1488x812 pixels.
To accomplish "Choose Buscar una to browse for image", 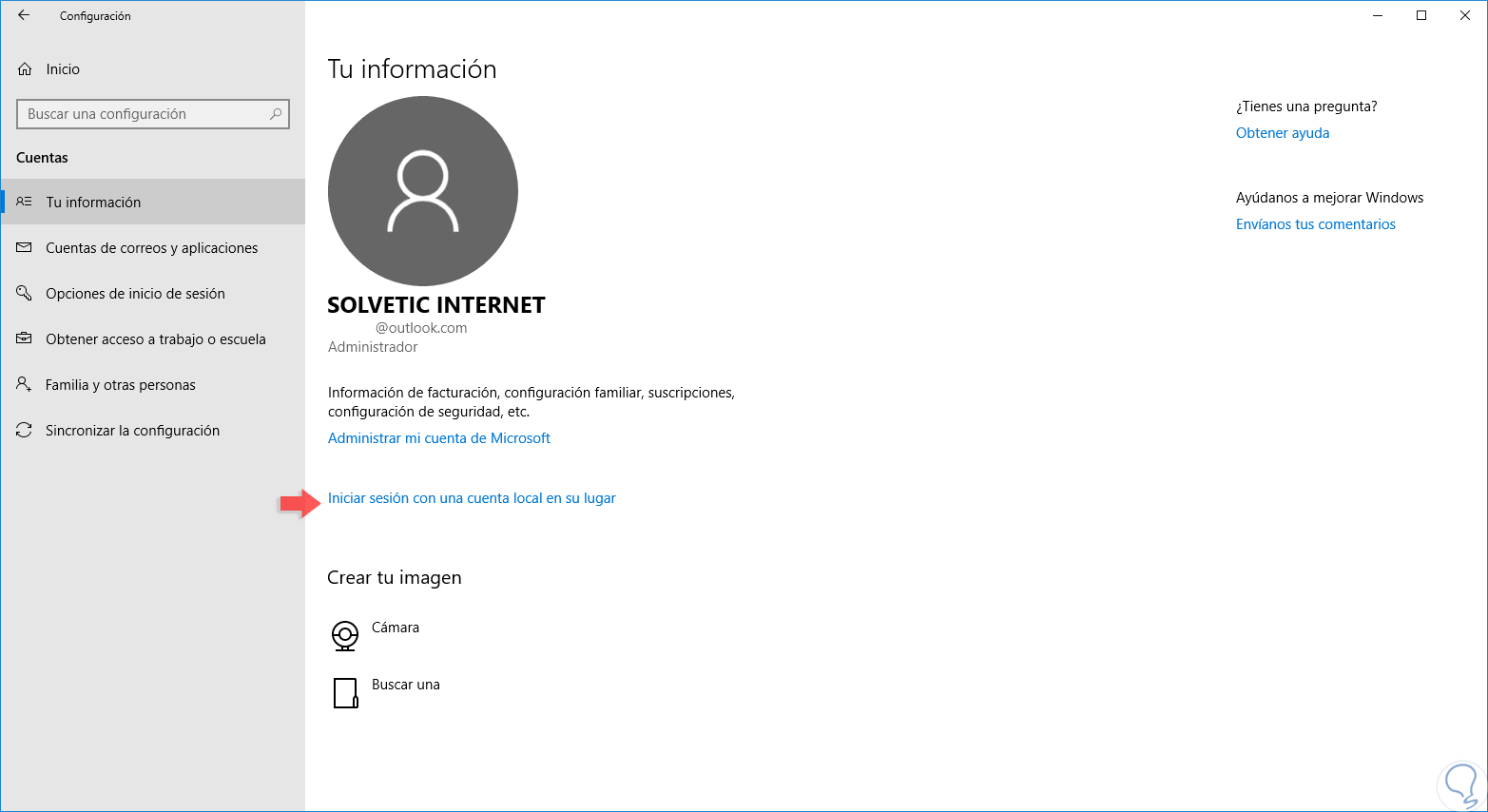I will (x=406, y=685).
